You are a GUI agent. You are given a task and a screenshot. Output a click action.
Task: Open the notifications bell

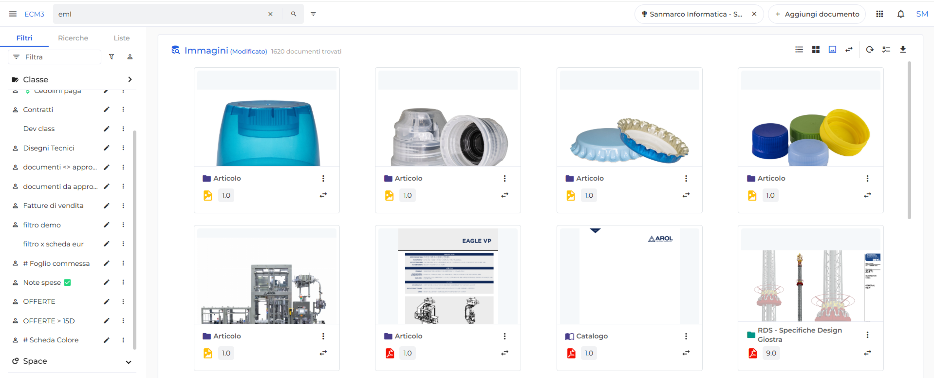901,14
